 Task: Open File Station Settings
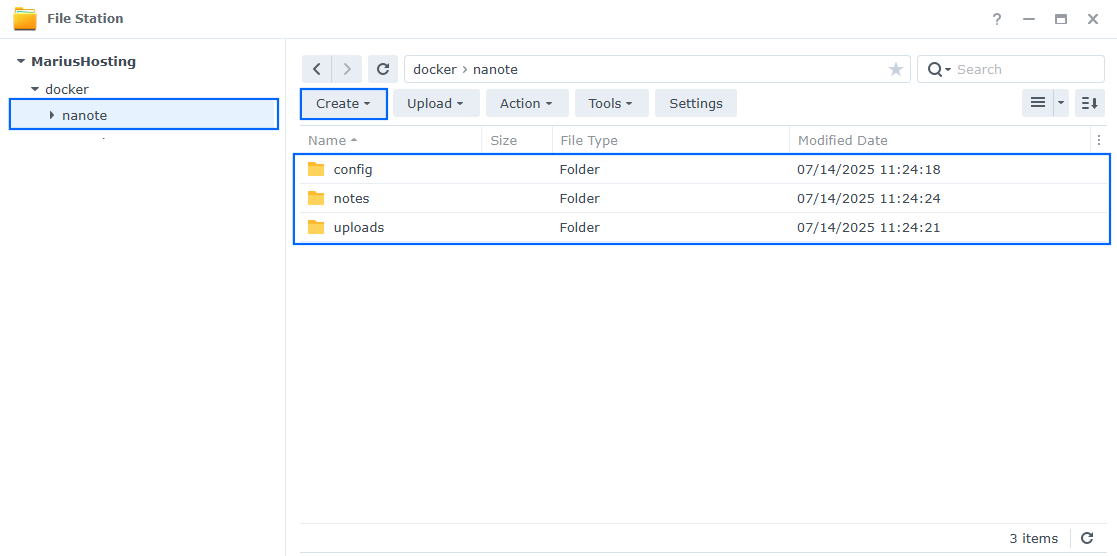pyautogui.click(x=696, y=103)
